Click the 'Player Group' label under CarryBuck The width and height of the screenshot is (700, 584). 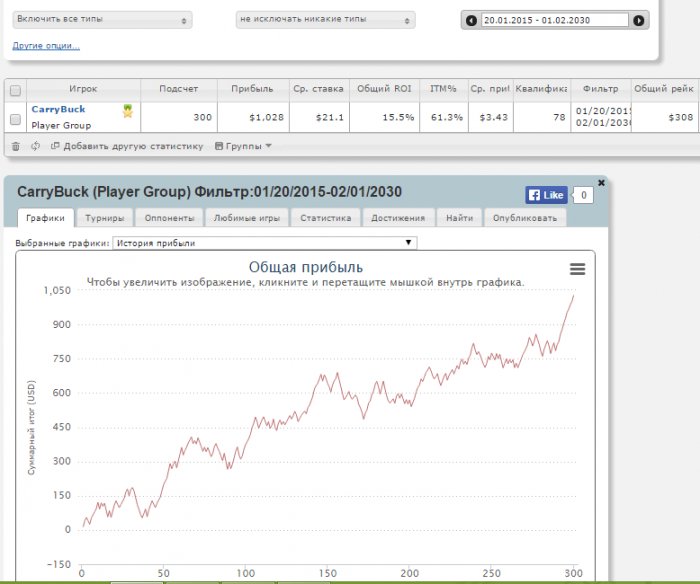pos(61,125)
